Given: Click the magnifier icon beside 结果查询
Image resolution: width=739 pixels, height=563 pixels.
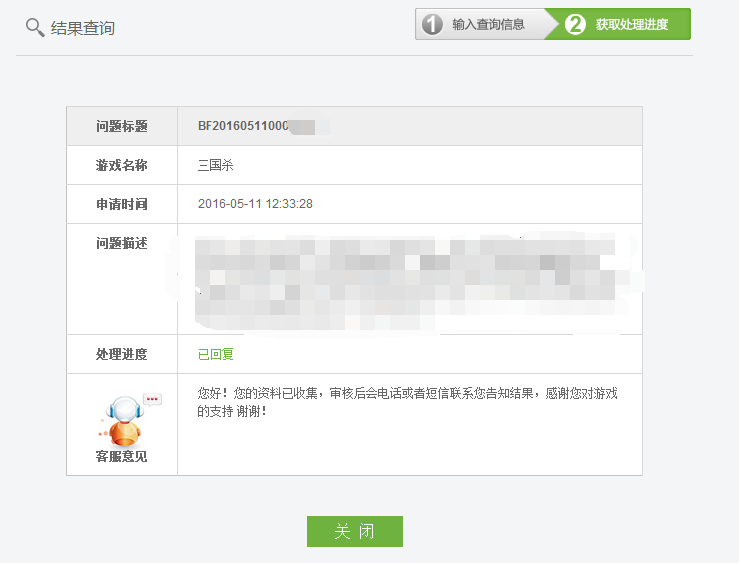Looking at the screenshot, I should pyautogui.click(x=35, y=27).
